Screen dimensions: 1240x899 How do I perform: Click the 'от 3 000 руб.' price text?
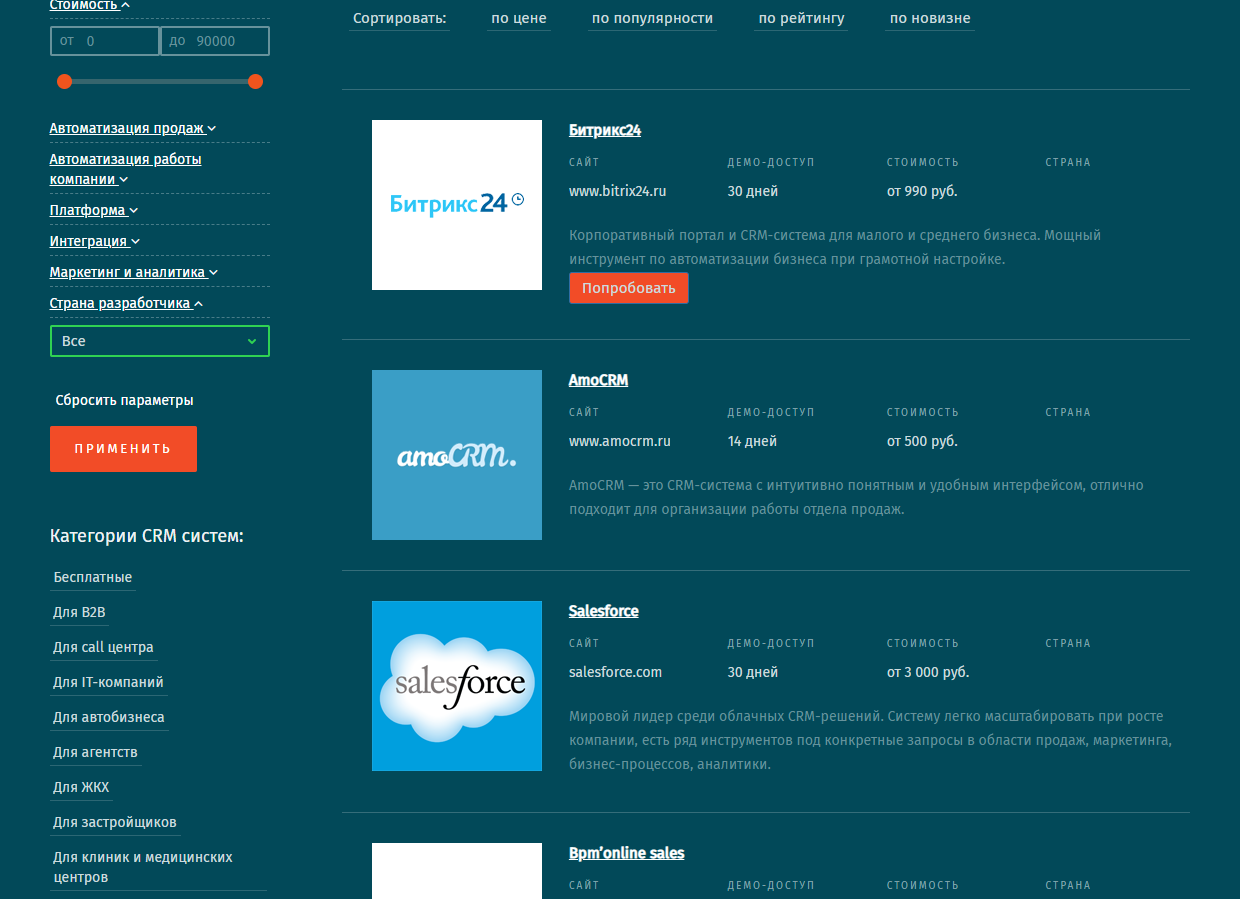[928, 672]
